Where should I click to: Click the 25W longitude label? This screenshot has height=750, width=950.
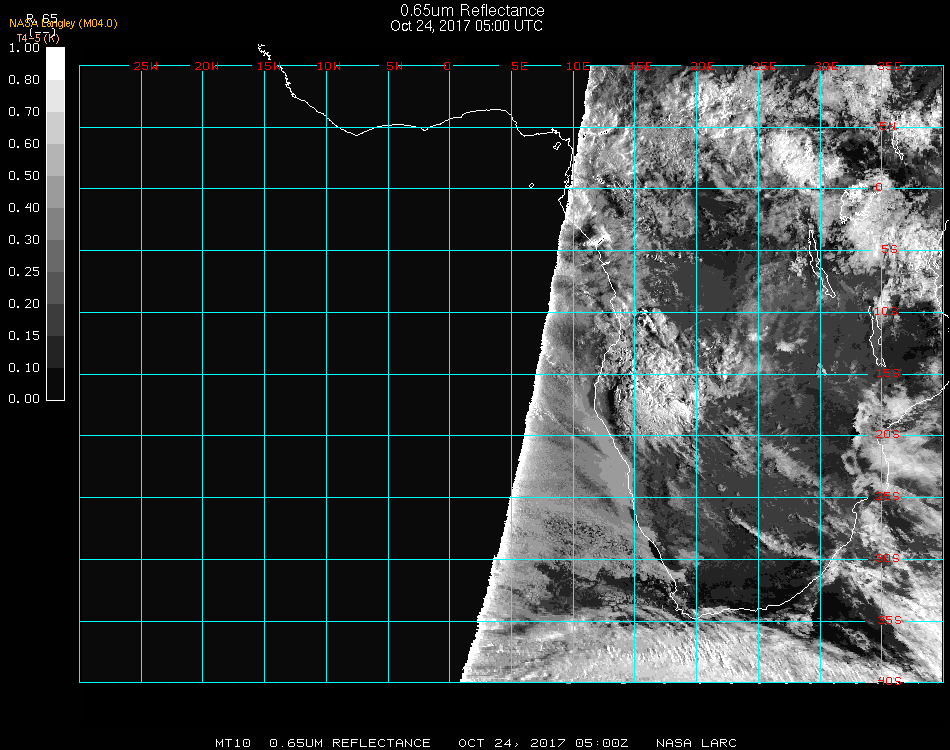(x=146, y=66)
